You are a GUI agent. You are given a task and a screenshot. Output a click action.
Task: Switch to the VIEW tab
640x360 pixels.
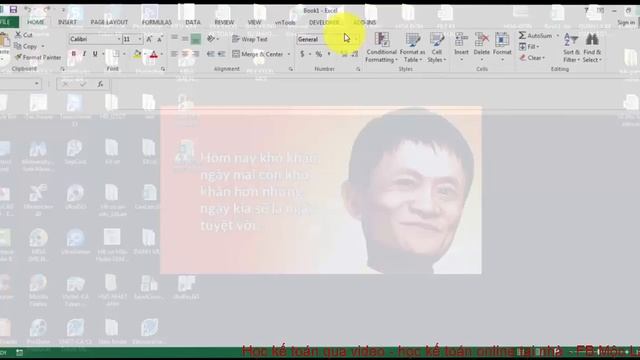click(x=254, y=22)
